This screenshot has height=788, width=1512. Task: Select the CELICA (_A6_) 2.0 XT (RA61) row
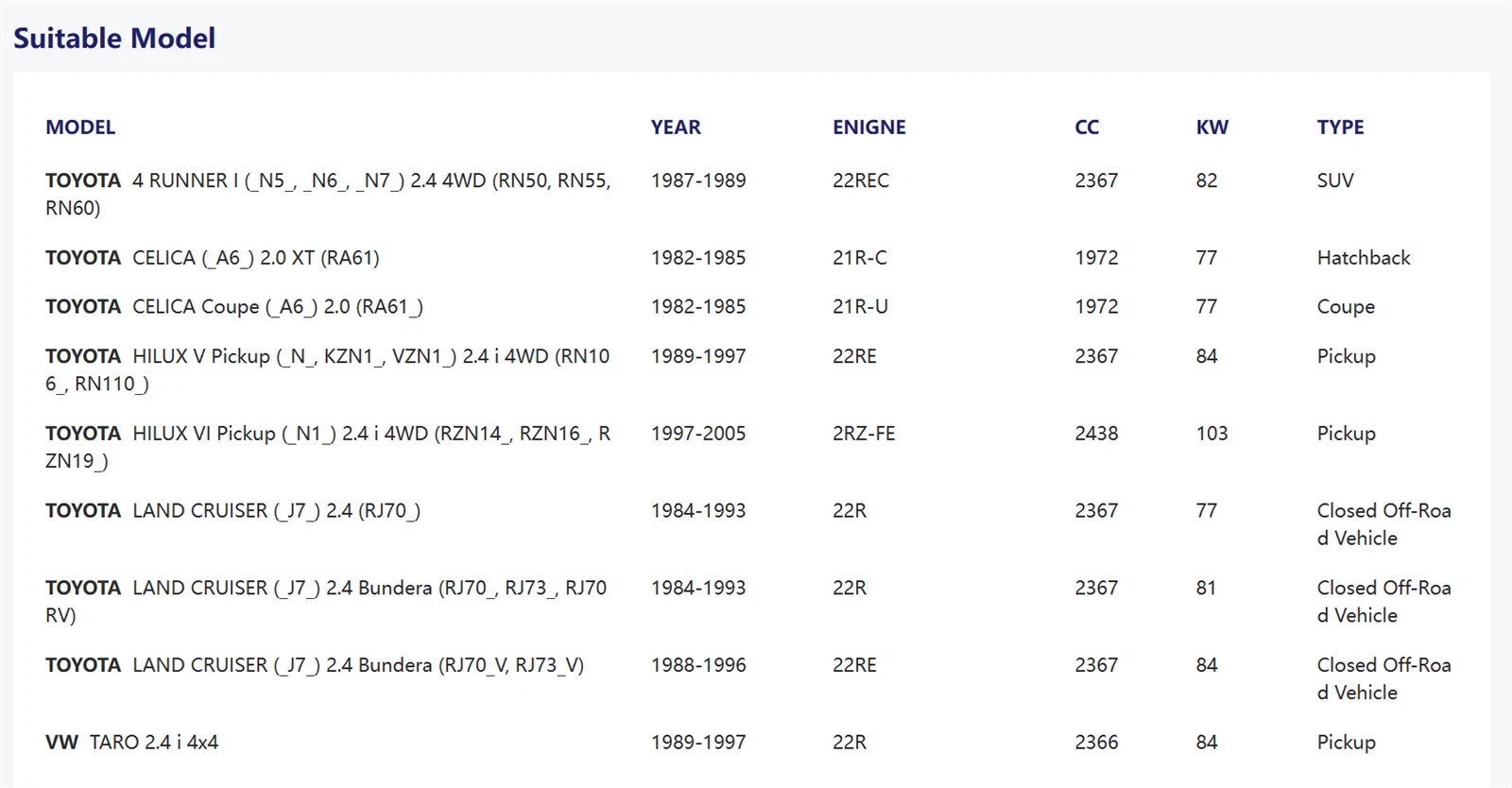tap(752, 258)
